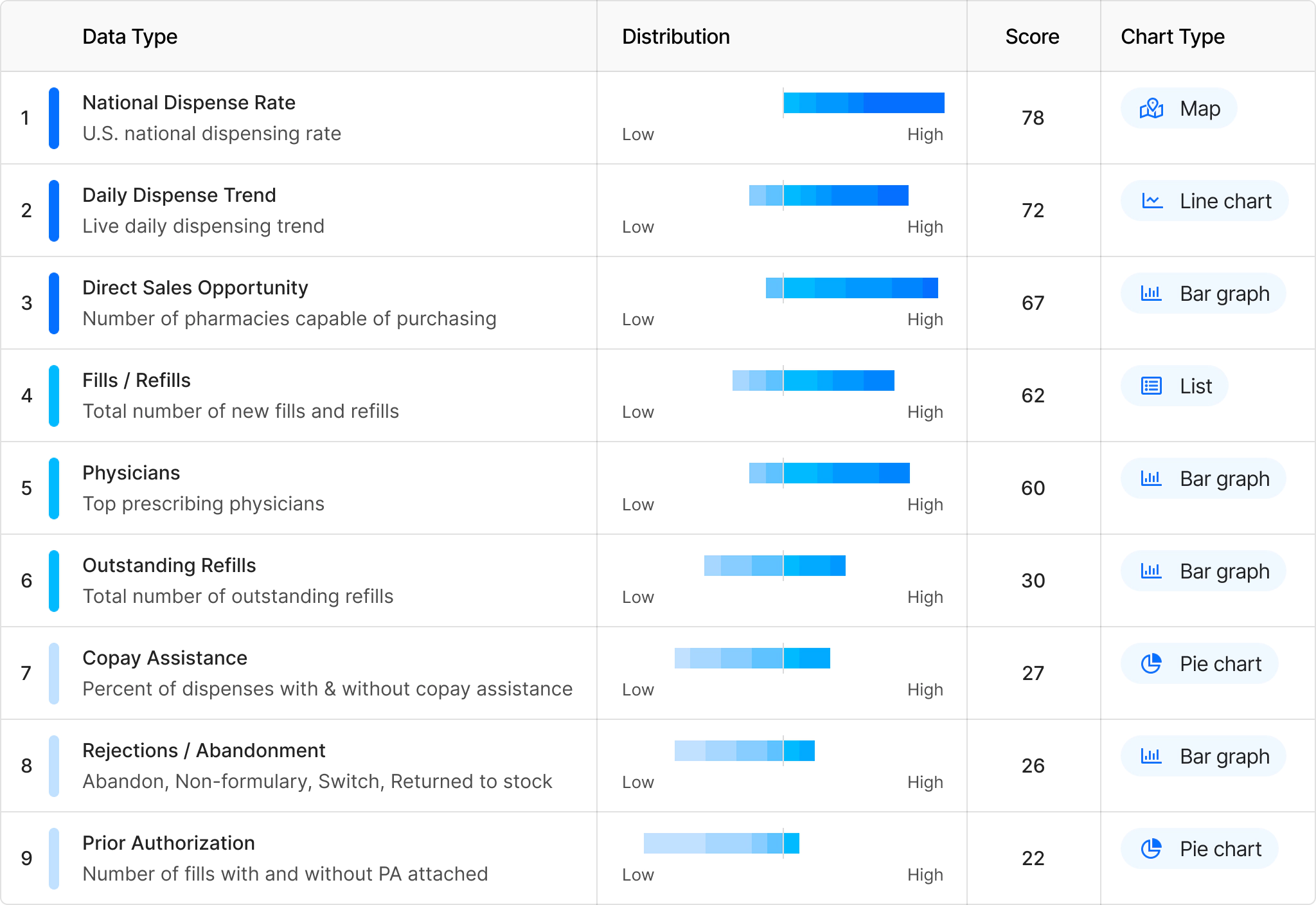
Task: Click the score value 26
Action: [x=1033, y=766]
